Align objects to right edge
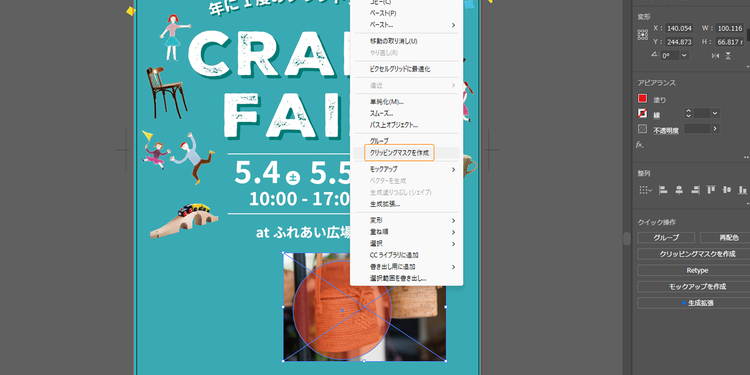The width and height of the screenshot is (750, 375). [x=695, y=190]
